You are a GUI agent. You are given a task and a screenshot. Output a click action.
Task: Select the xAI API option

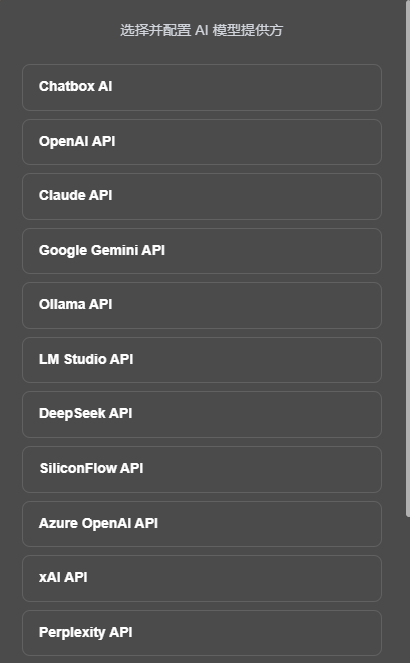(202, 578)
